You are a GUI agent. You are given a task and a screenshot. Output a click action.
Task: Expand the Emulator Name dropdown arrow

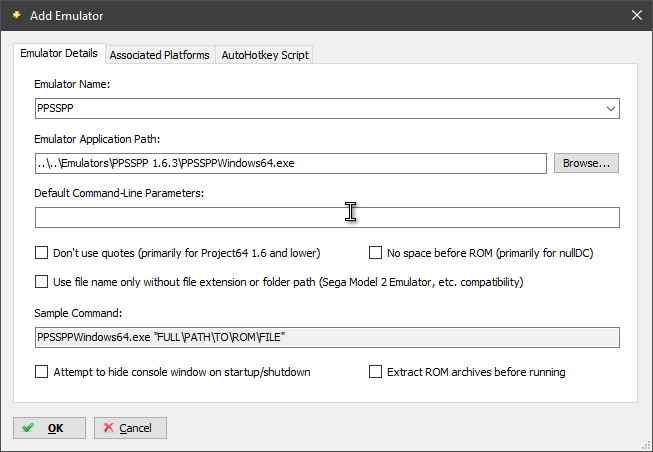(611, 109)
